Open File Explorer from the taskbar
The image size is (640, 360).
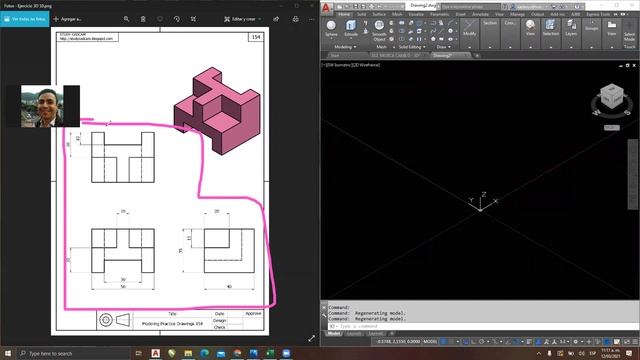coord(188,353)
